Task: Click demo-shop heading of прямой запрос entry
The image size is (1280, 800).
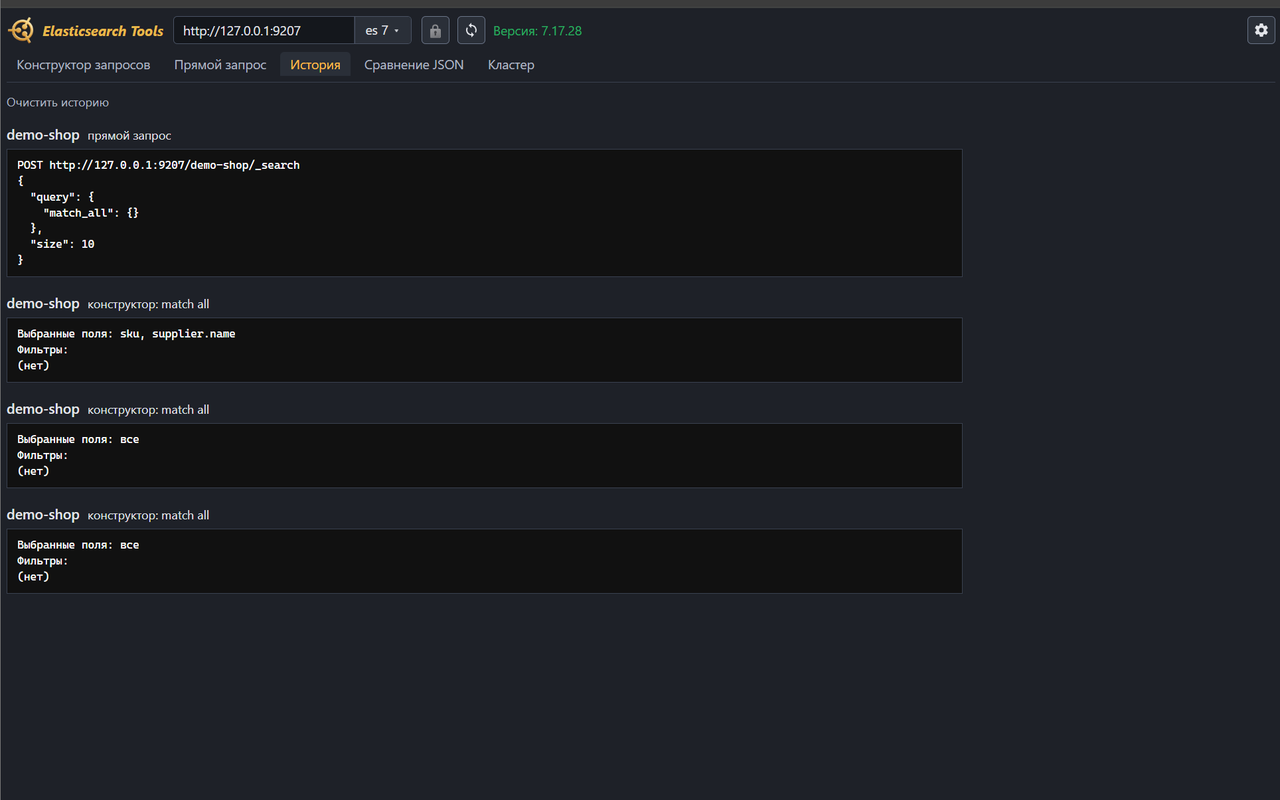Action: 43,135
